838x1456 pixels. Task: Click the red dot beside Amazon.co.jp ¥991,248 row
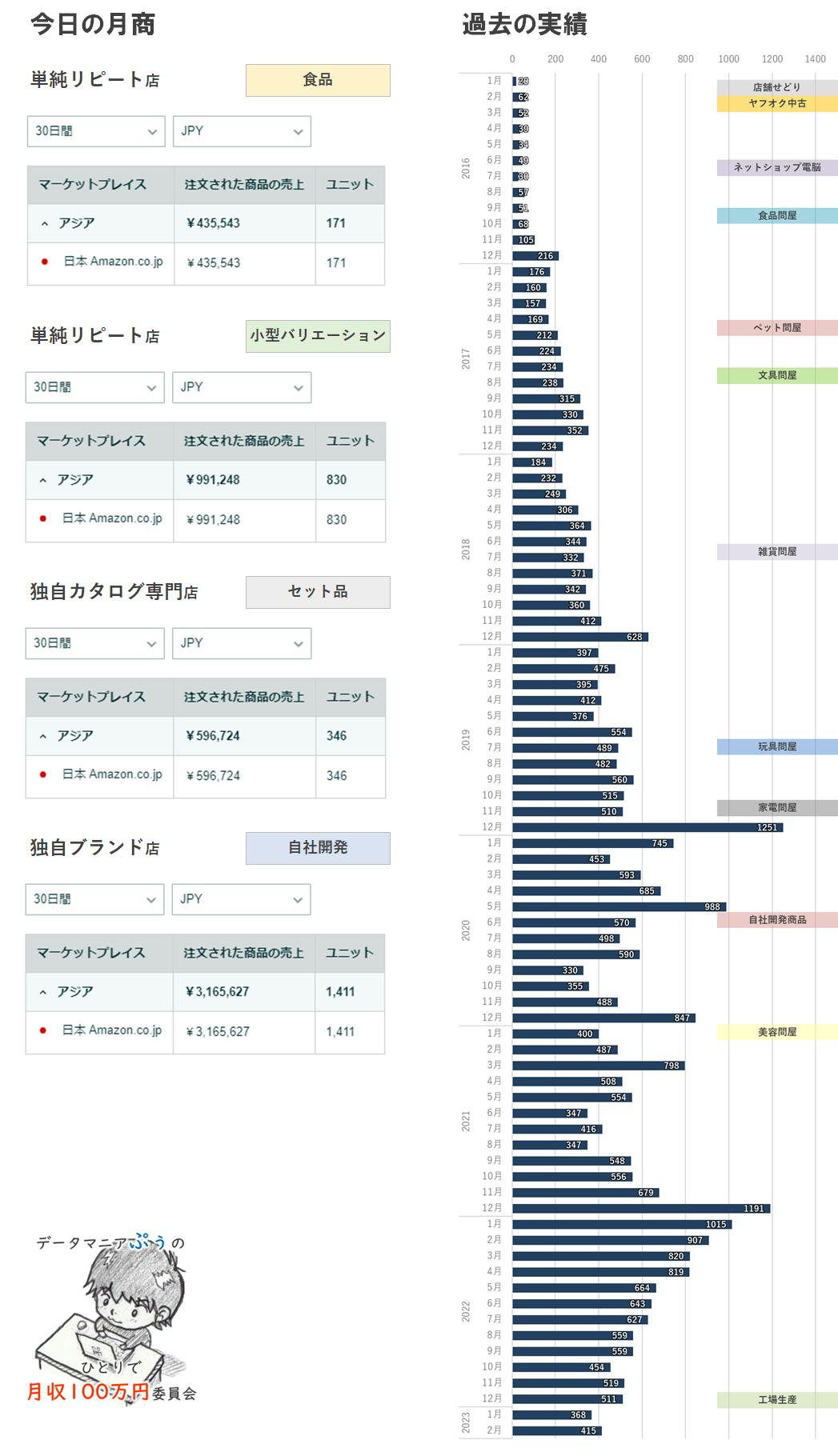(43, 518)
